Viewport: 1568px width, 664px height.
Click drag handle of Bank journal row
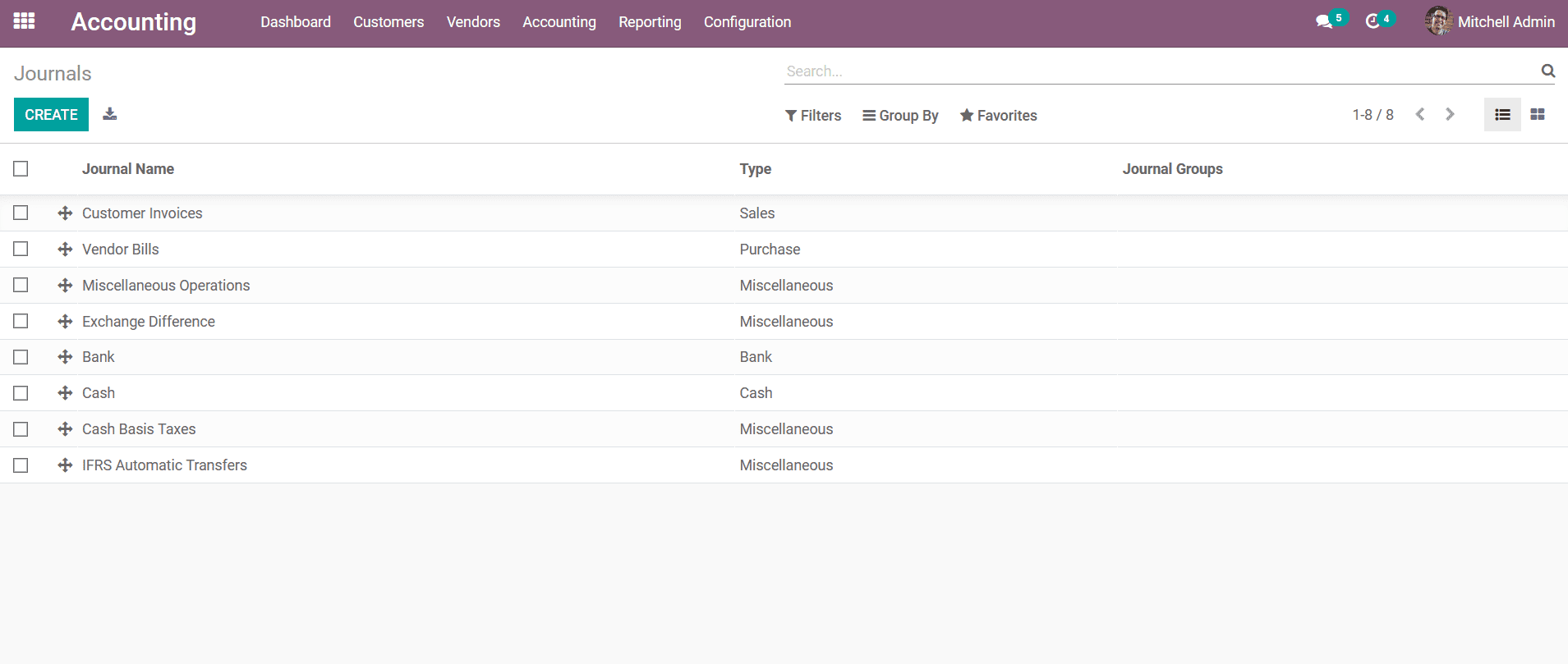pos(66,357)
